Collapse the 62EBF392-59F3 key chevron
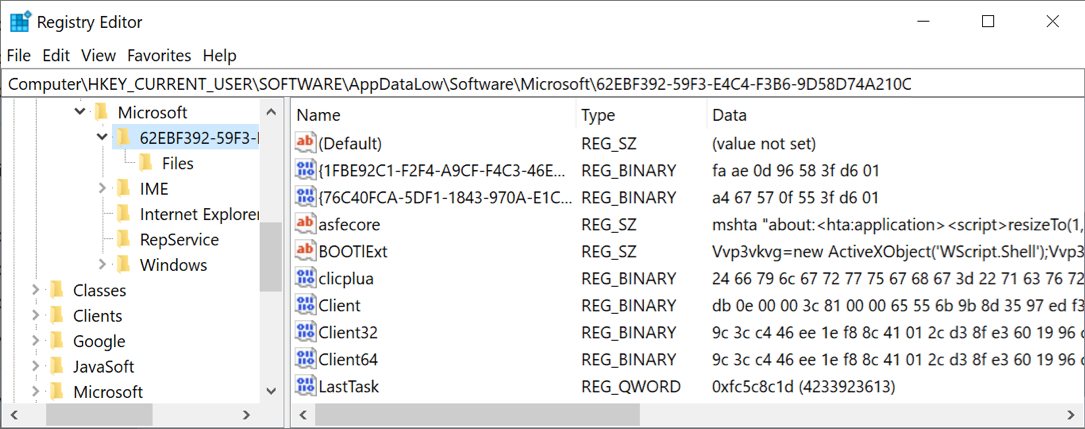Image resolution: width=1085 pixels, height=429 pixels. tap(102, 137)
